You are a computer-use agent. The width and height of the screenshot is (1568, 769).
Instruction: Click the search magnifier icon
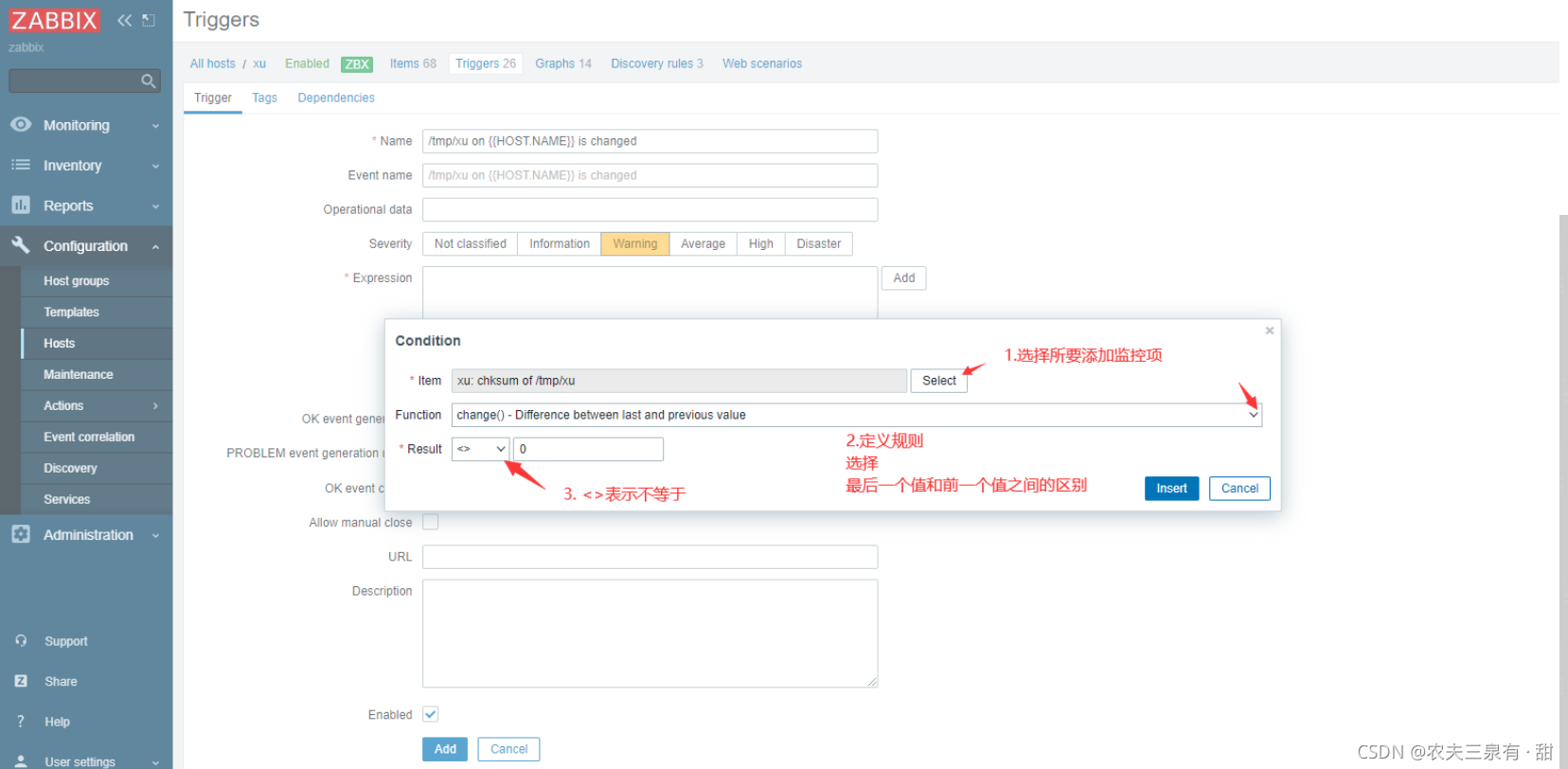(148, 81)
